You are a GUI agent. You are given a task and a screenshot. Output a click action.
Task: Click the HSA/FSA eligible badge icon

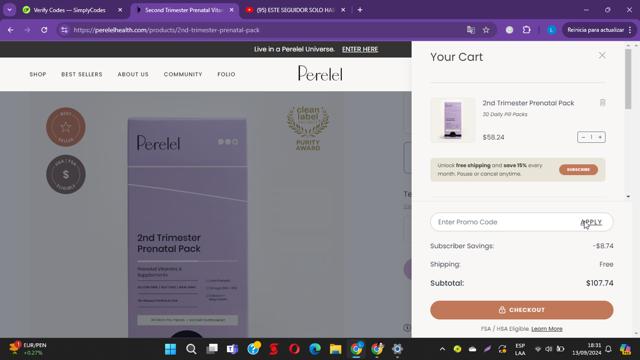[x=66, y=174]
